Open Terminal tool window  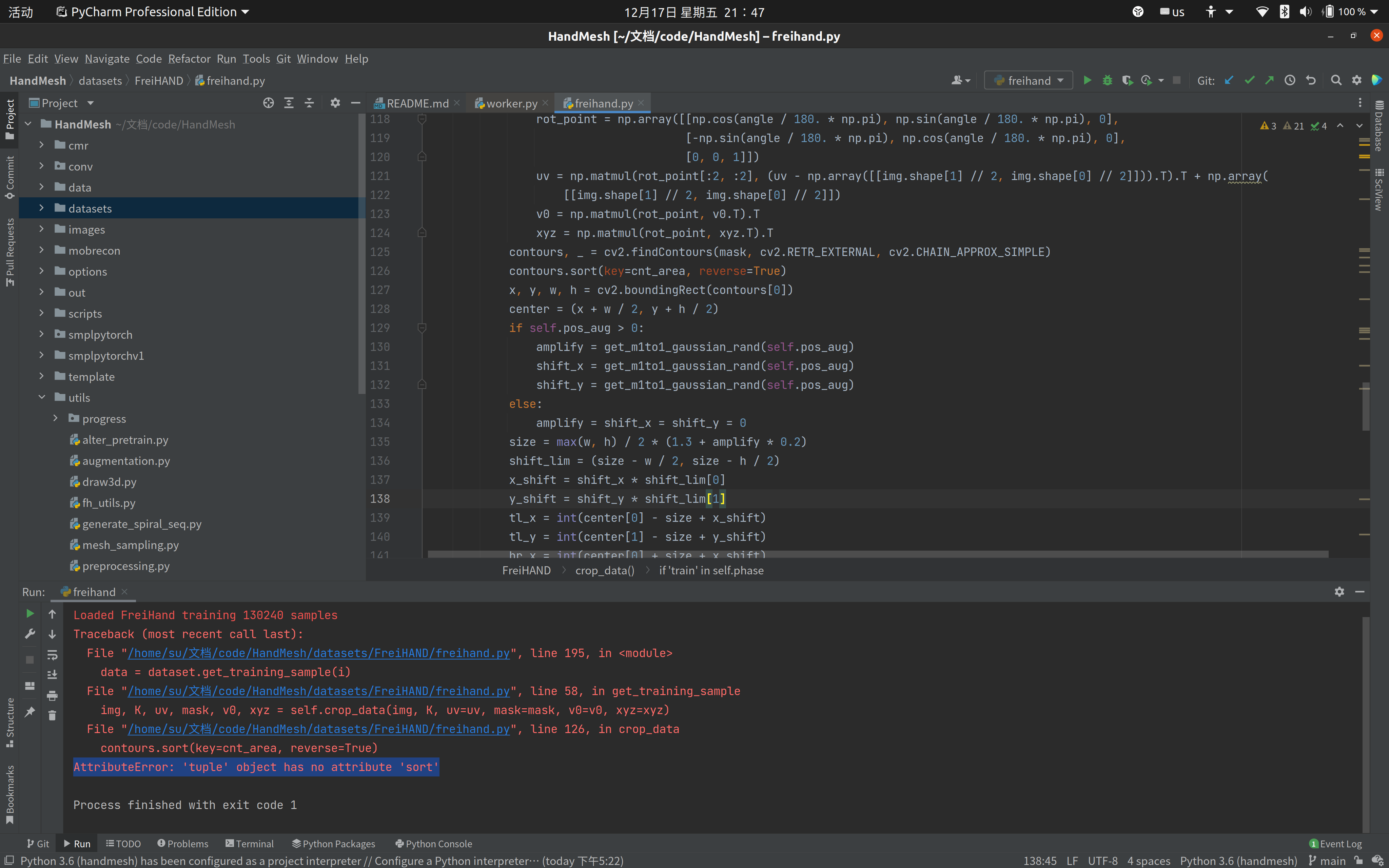(250, 843)
